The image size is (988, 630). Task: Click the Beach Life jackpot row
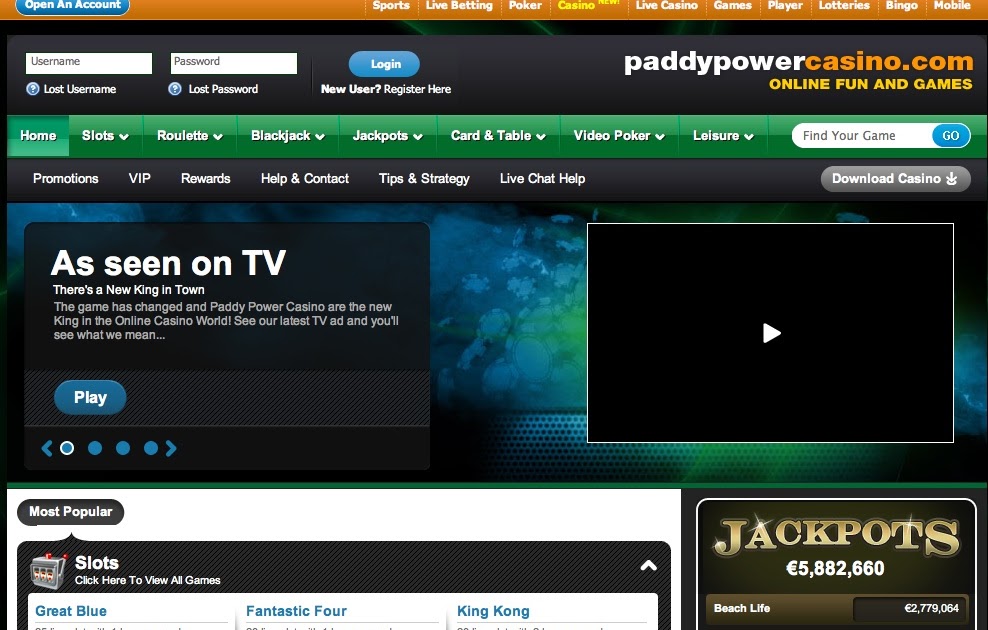coord(836,609)
